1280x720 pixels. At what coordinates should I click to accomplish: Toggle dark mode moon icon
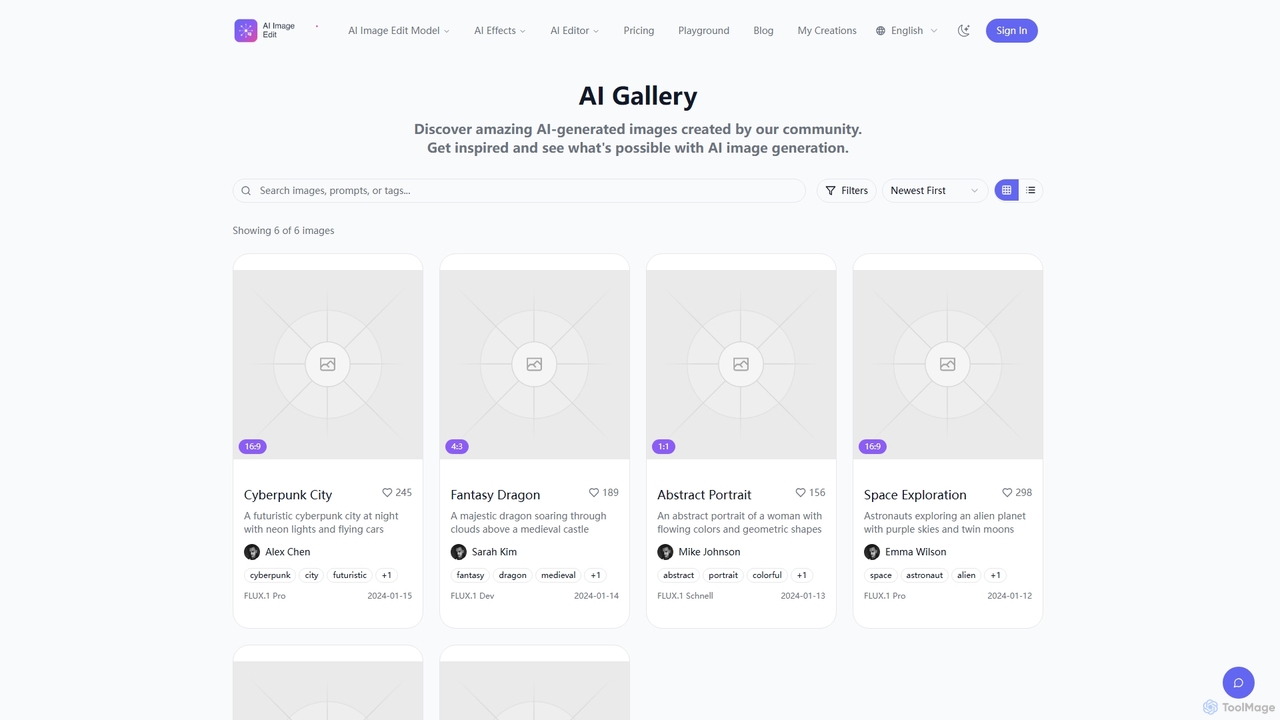click(x=964, y=31)
